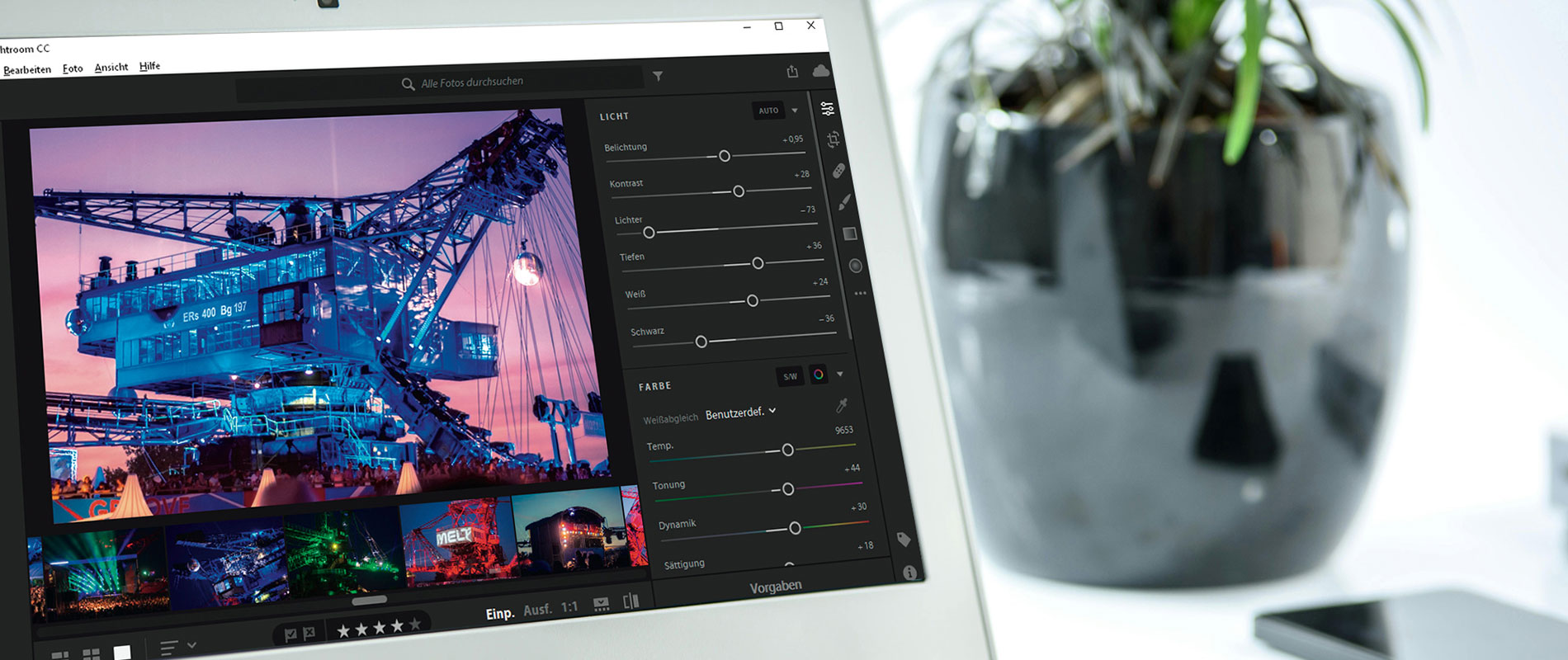Click the cloud sync status icon
Viewport: 1568px width, 660px height.
pos(820,71)
